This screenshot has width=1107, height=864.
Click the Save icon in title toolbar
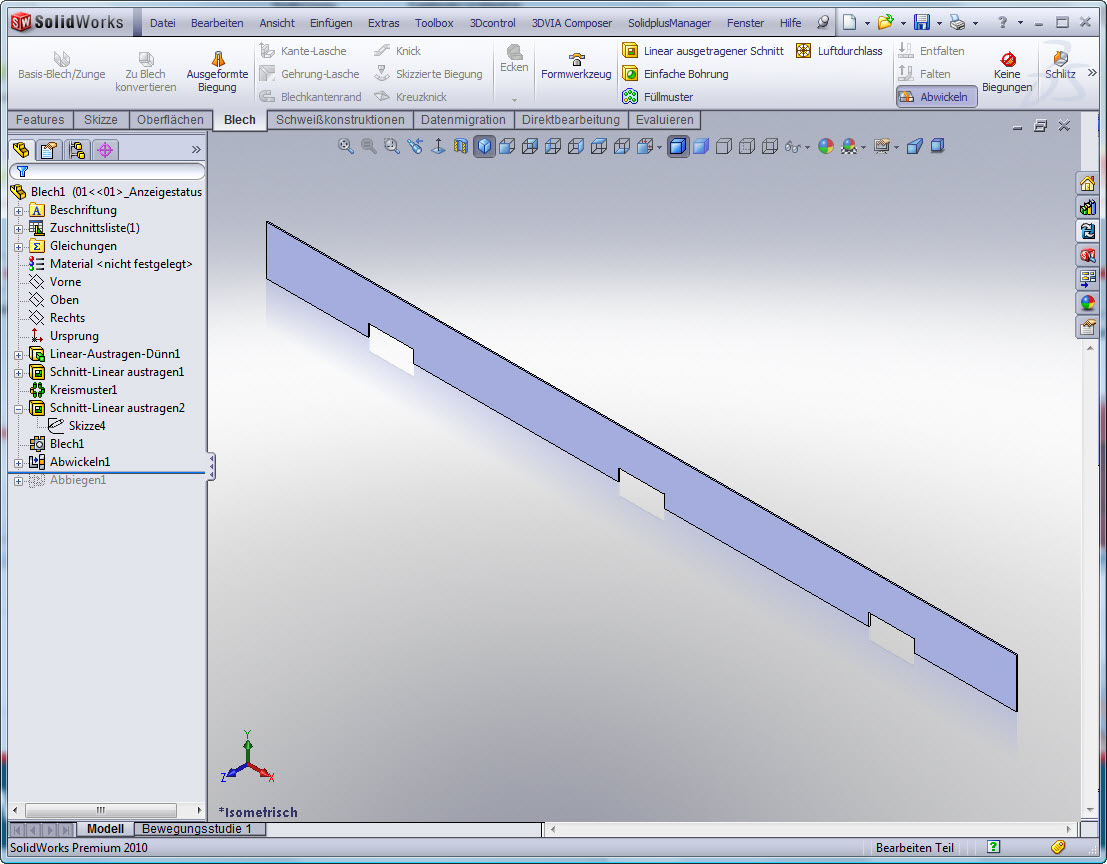[x=922, y=23]
